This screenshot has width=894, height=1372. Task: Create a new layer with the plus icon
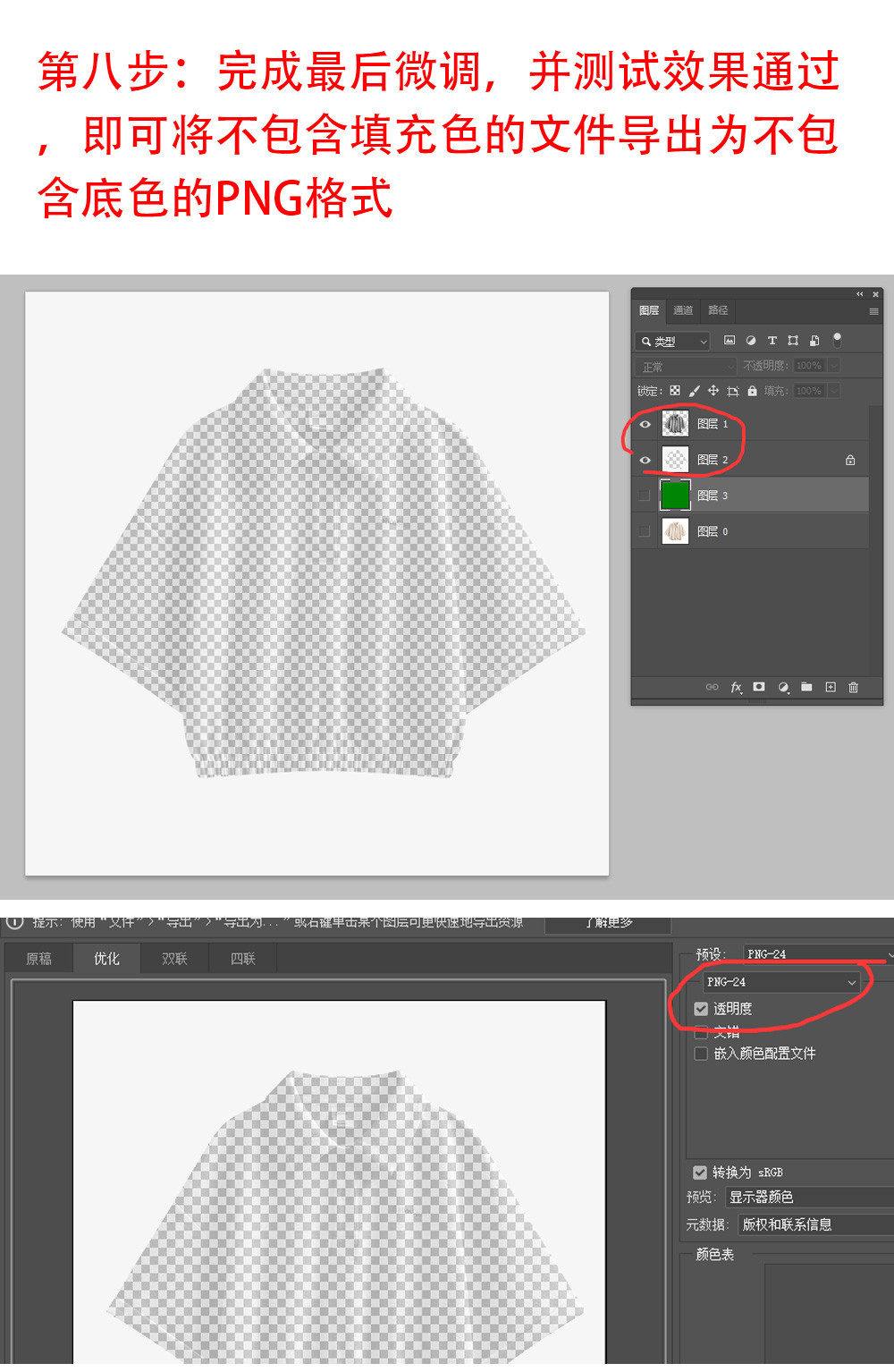pos(831,687)
